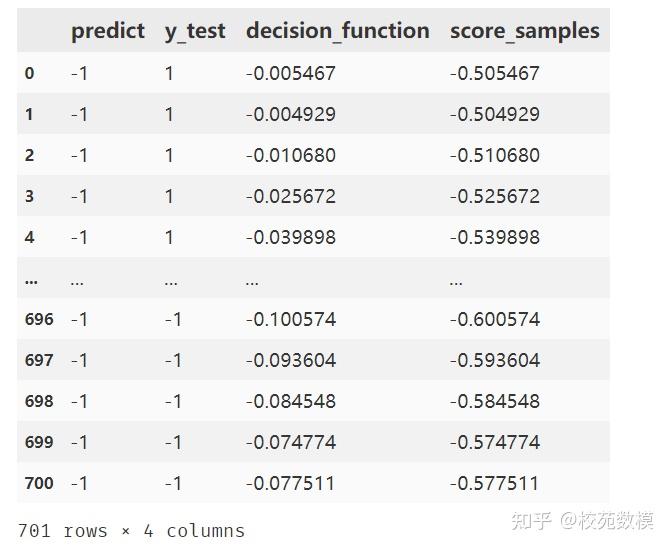Screen dimensions: 671x549
Task: Click decision_function value -0.005467
Action: pyautogui.click(x=290, y=73)
